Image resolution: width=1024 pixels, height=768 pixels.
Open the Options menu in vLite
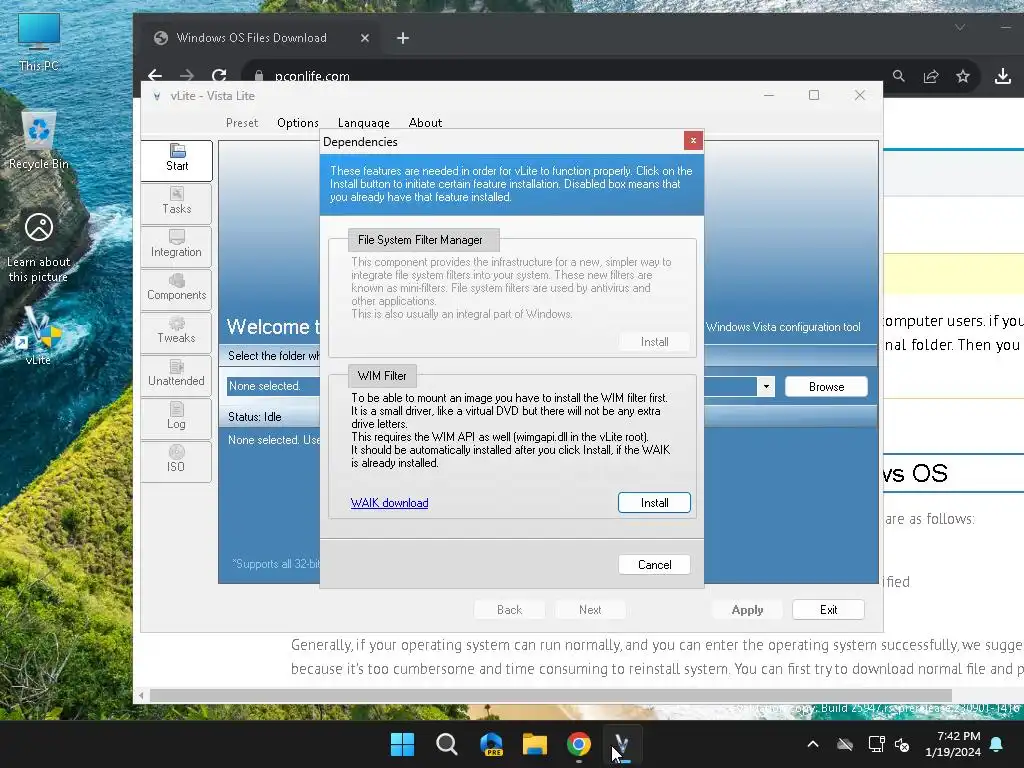297,123
